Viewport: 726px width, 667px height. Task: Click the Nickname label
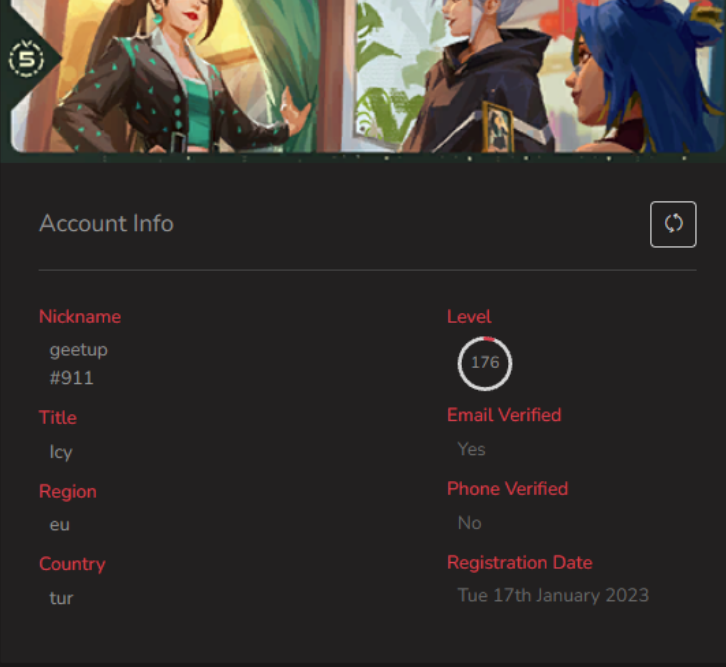[80, 317]
